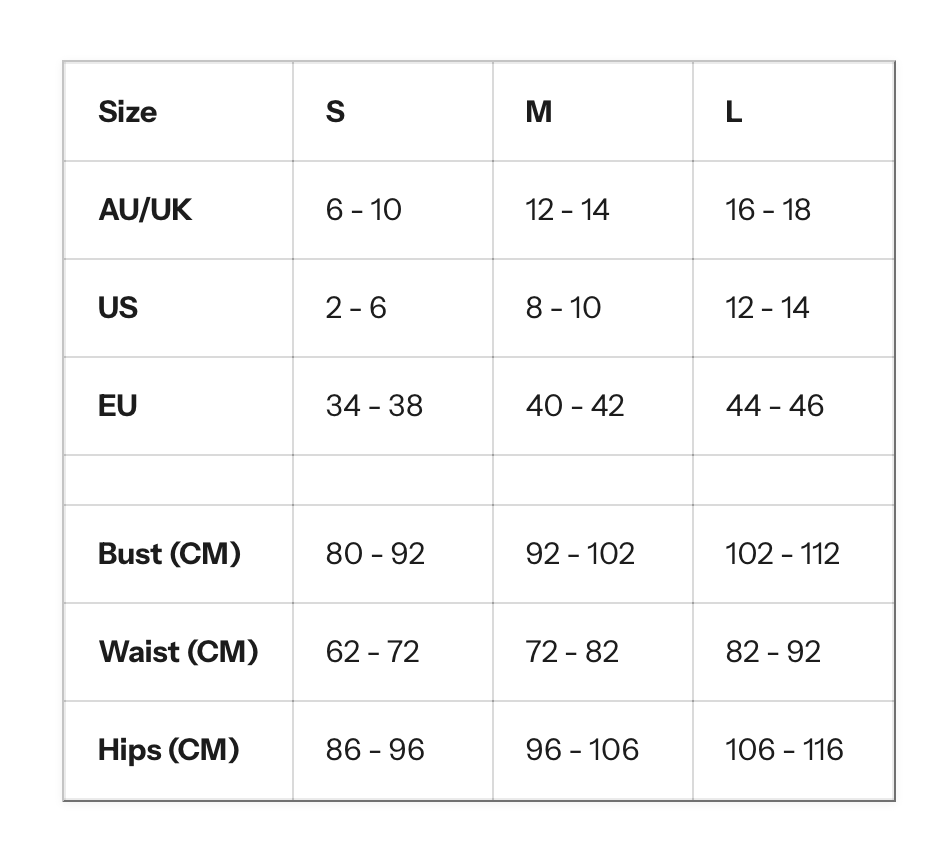The image size is (940, 858).
Task: Select Bust 92 - 102 cell
Action: [x=593, y=554]
